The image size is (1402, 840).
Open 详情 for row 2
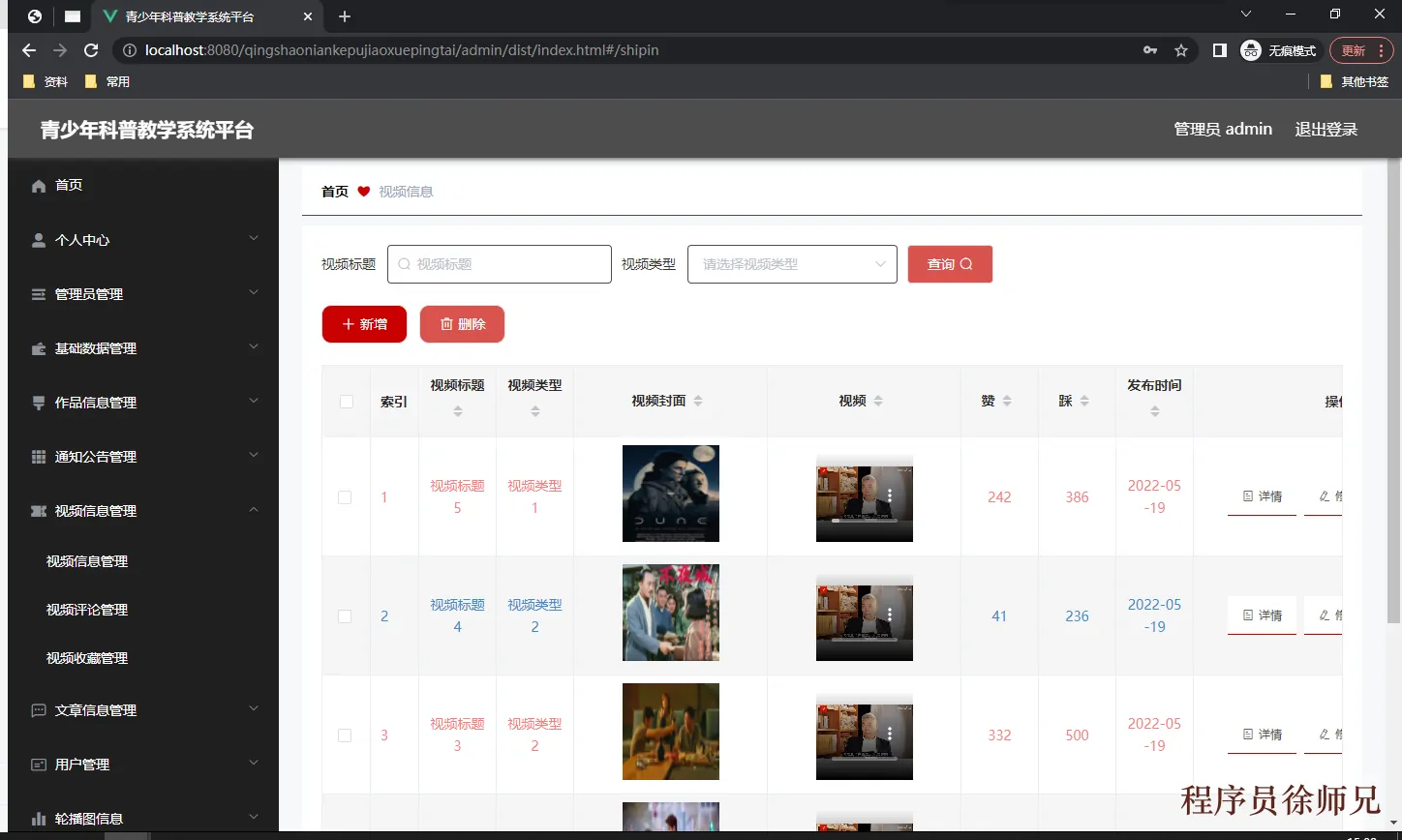click(x=1262, y=615)
